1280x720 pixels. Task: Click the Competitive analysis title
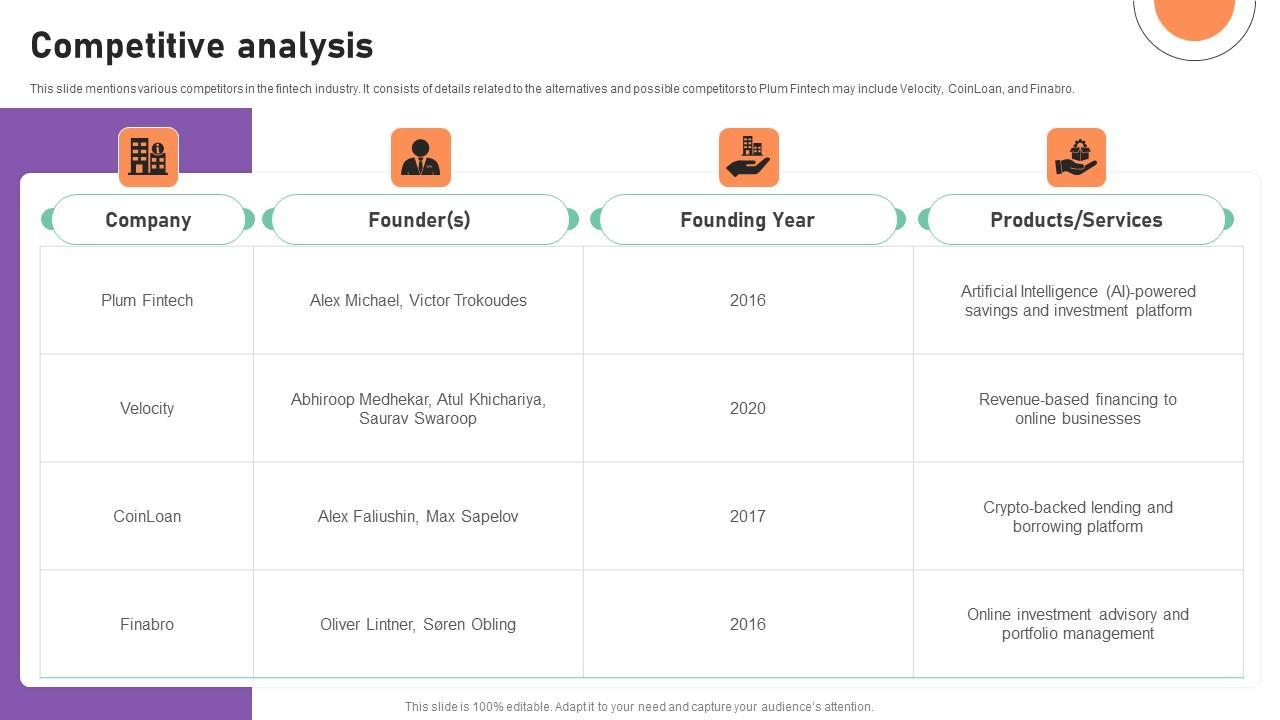202,46
